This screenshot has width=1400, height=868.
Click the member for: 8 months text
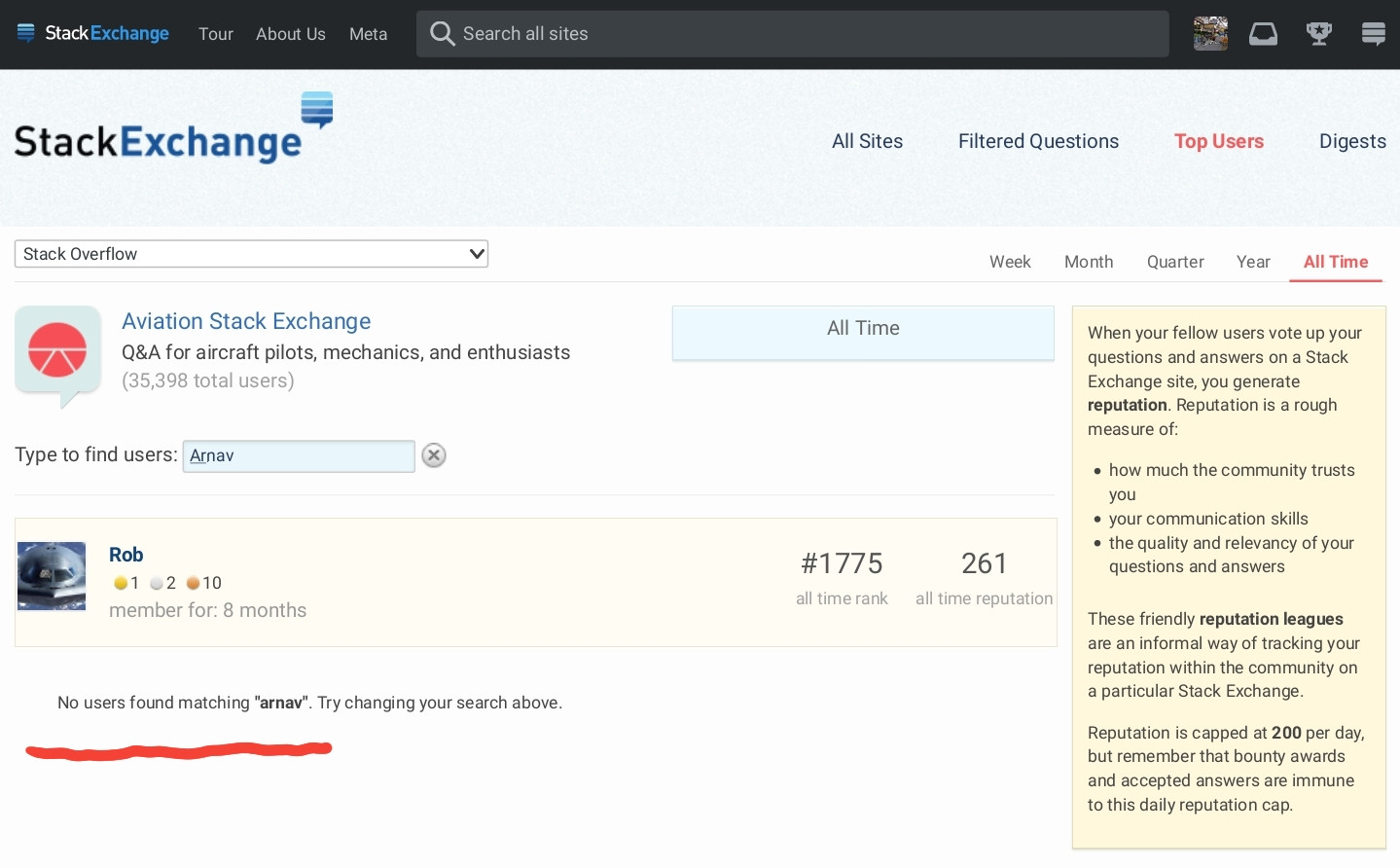pyautogui.click(x=207, y=610)
